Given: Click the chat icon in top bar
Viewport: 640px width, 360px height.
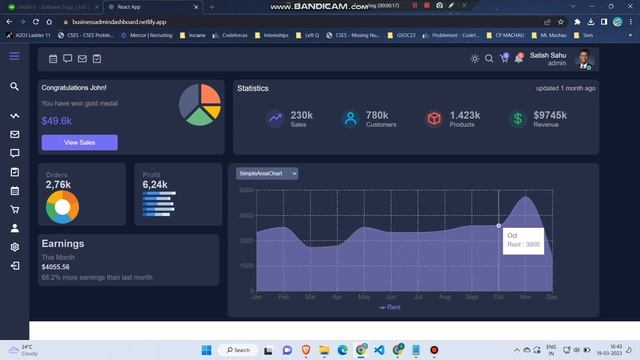Looking at the screenshot, I should [x=68, y=59].
